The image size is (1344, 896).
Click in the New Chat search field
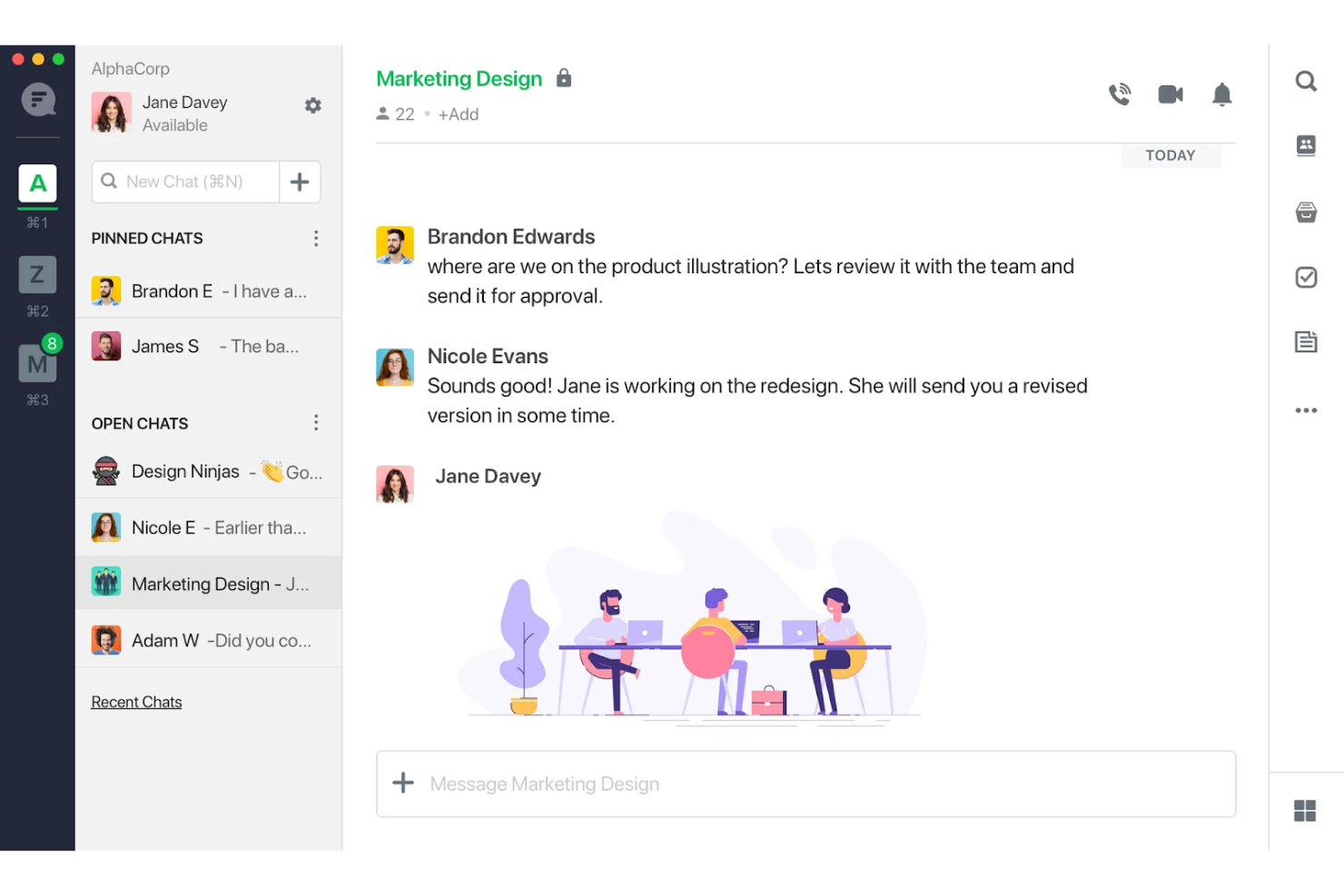185,182
